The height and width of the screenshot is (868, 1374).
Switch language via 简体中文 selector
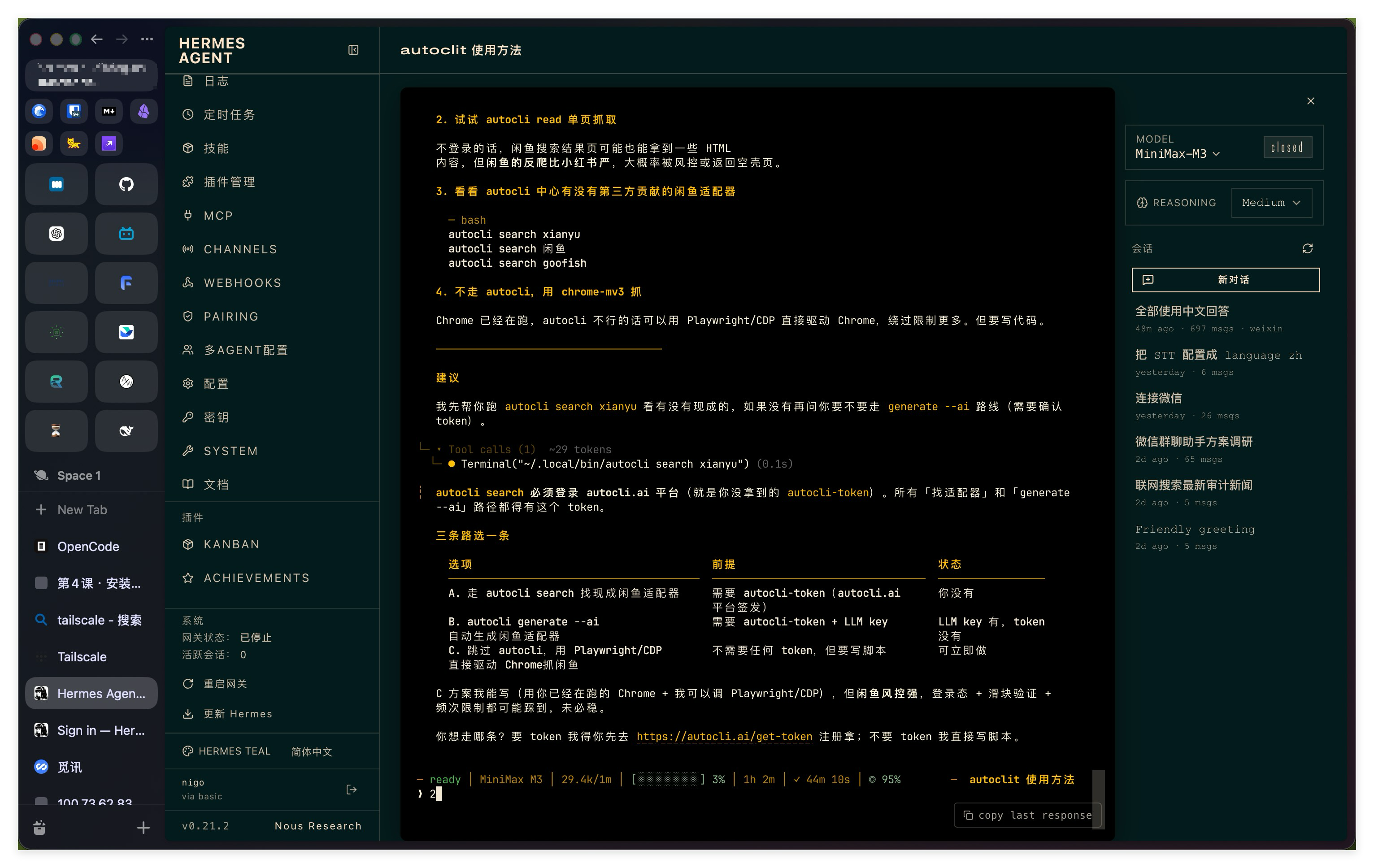tap(312, 752)
